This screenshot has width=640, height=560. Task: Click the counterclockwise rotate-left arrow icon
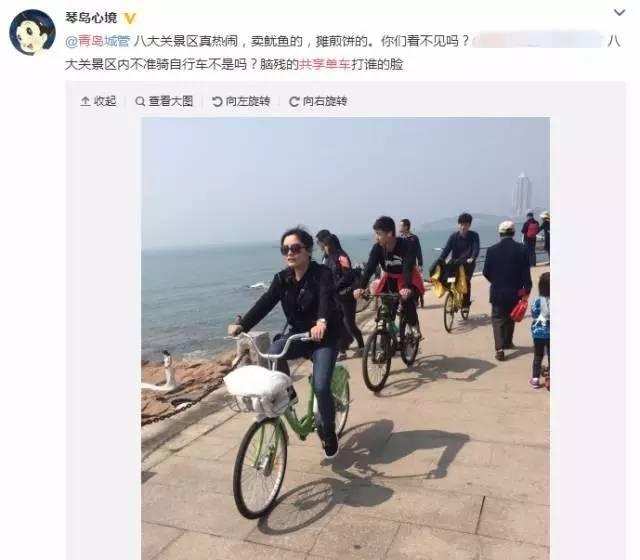(217, 101)
